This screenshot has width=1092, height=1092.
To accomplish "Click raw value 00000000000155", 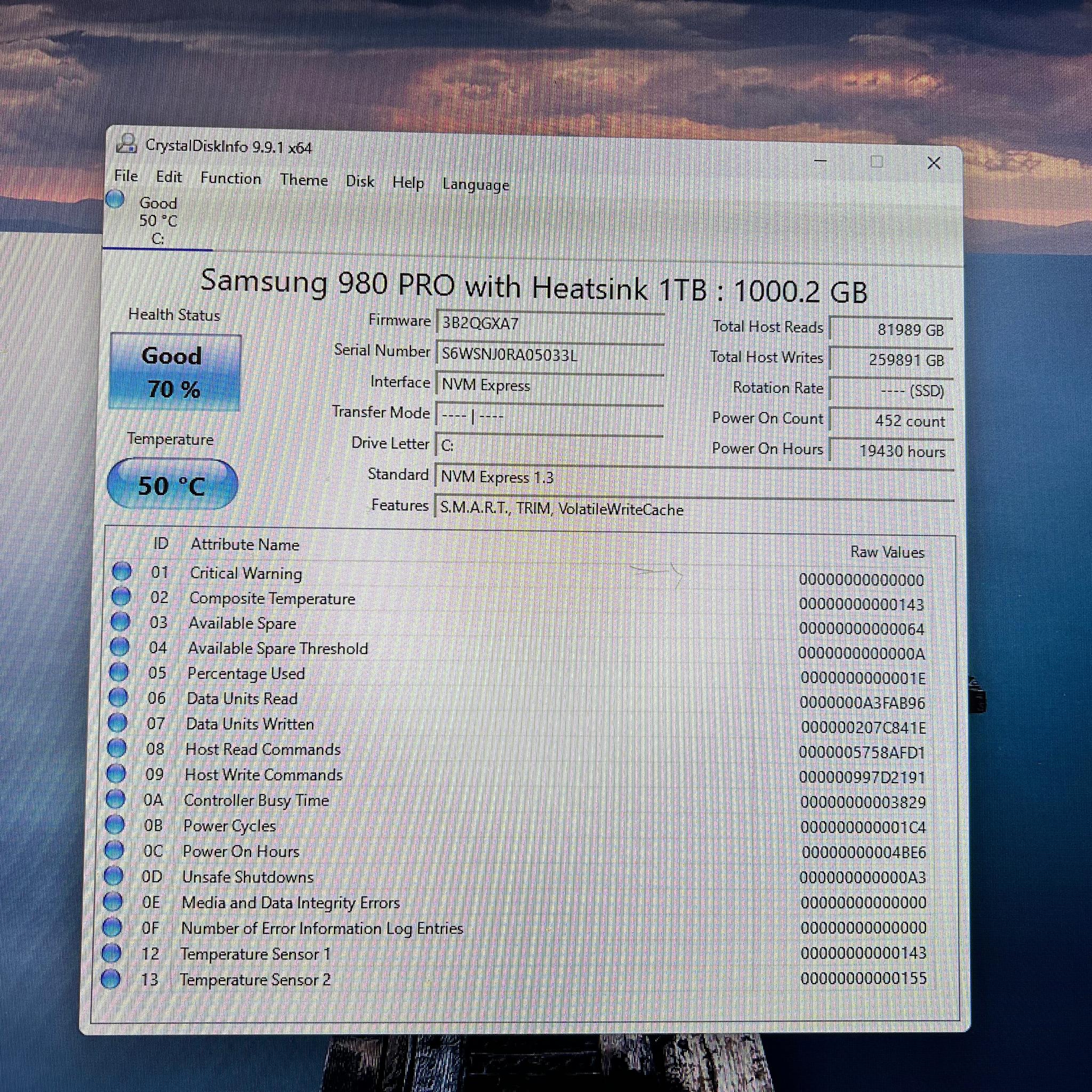I will (864, 978).
